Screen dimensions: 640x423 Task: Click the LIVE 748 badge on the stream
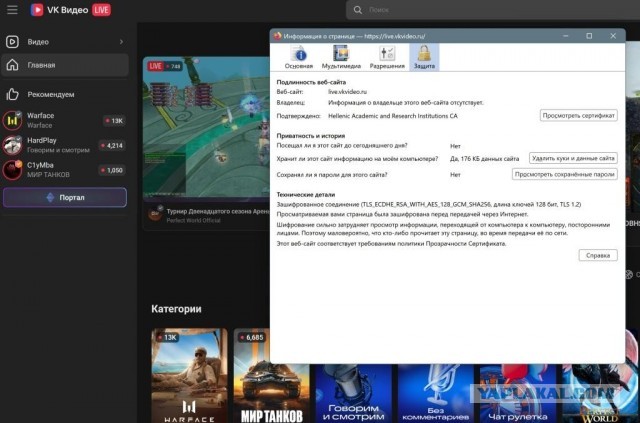point(165,66)
